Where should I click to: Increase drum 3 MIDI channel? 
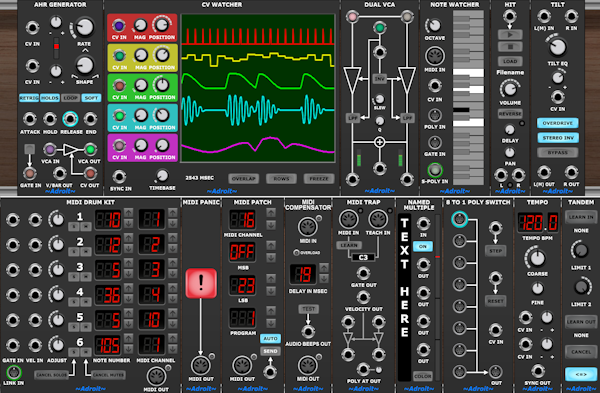[x=173, y=262]
